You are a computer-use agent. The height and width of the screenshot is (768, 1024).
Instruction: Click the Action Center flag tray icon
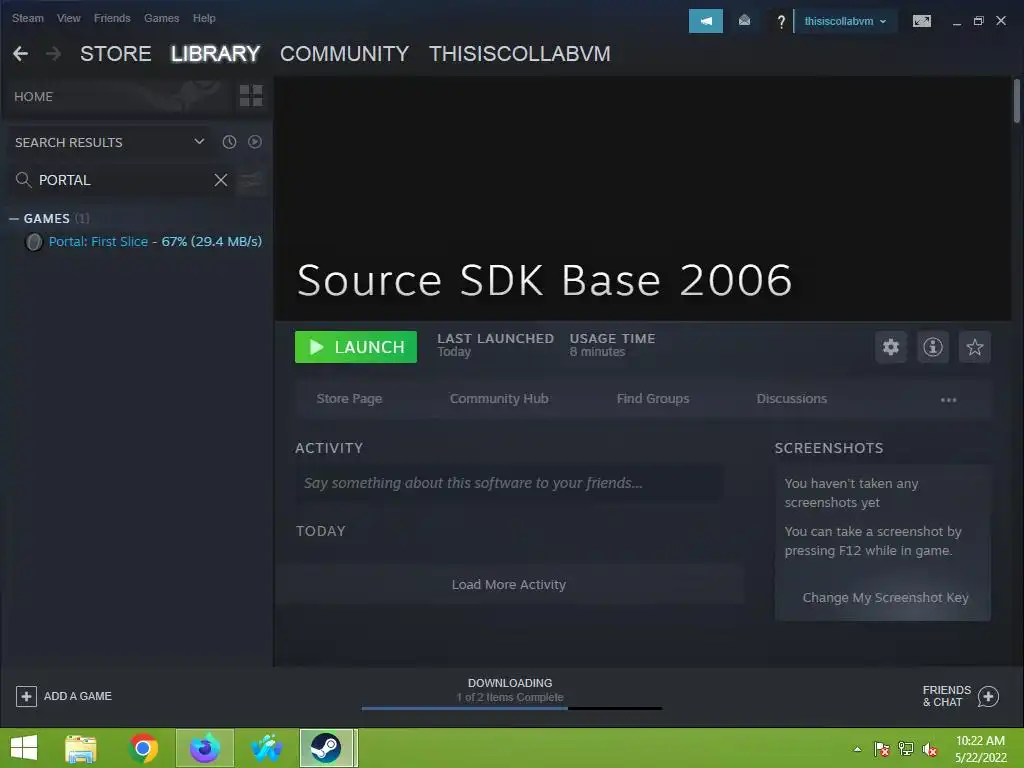pyautogui.click(x=881, y=749)
